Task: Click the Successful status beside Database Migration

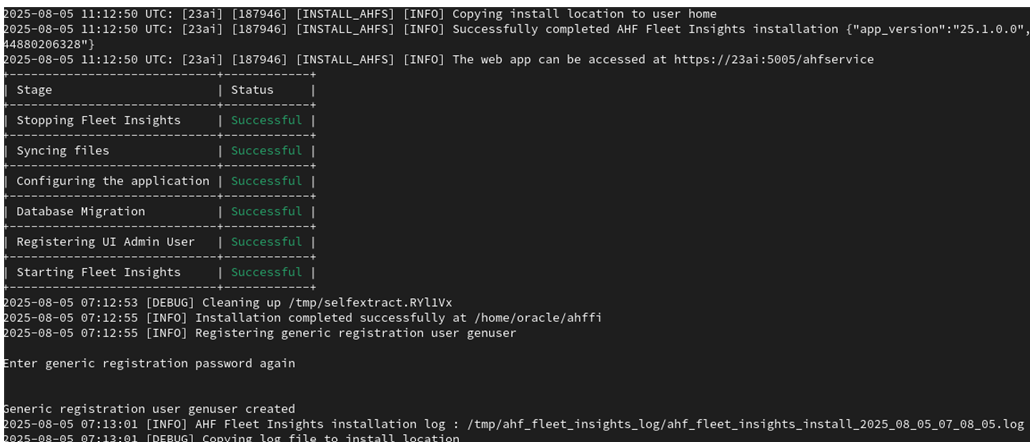Action: [266, 211]
